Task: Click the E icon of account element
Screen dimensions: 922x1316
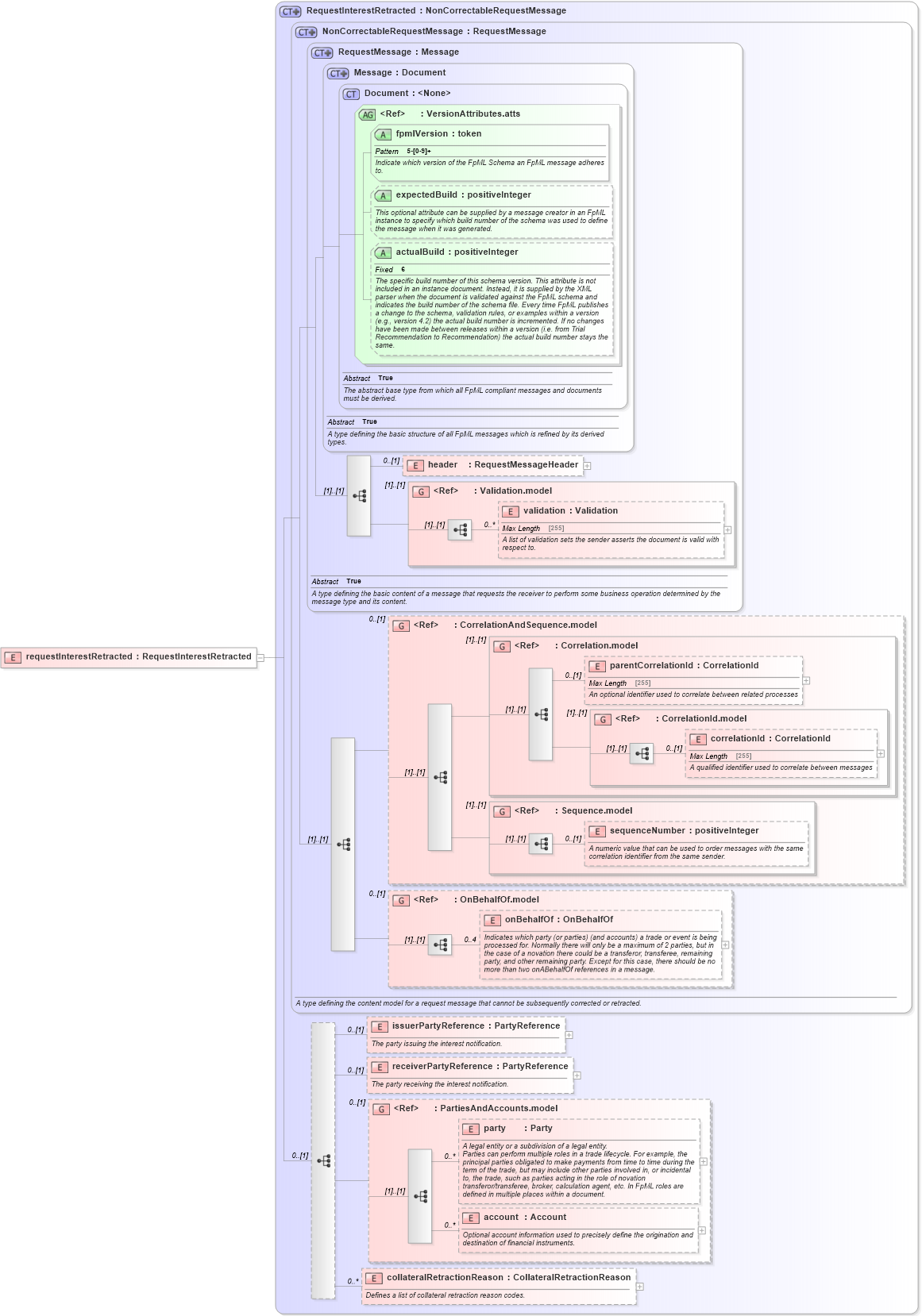Action: (x=471, y=1218)
